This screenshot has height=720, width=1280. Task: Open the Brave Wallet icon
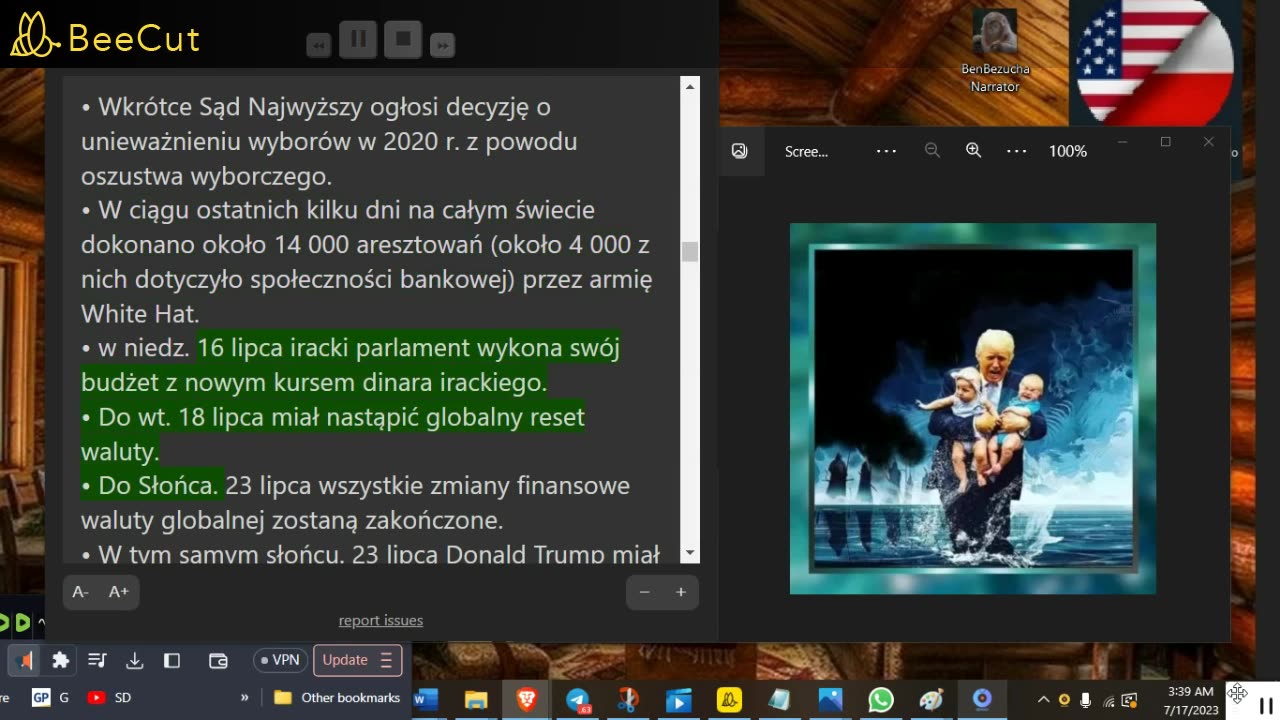click(x=218, y=660)
